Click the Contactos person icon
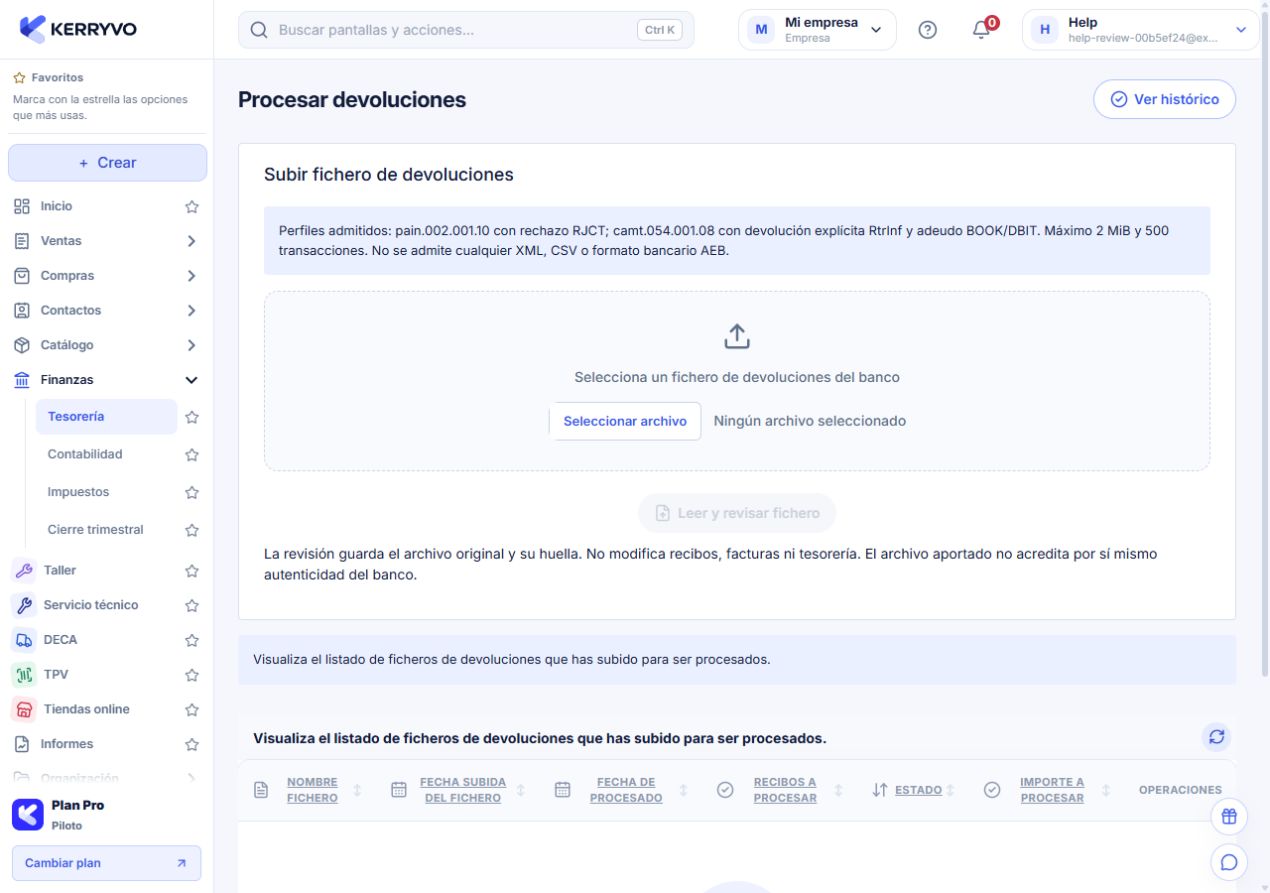The height and width of the screenshot is (893, 1270). tap(22, 310)
